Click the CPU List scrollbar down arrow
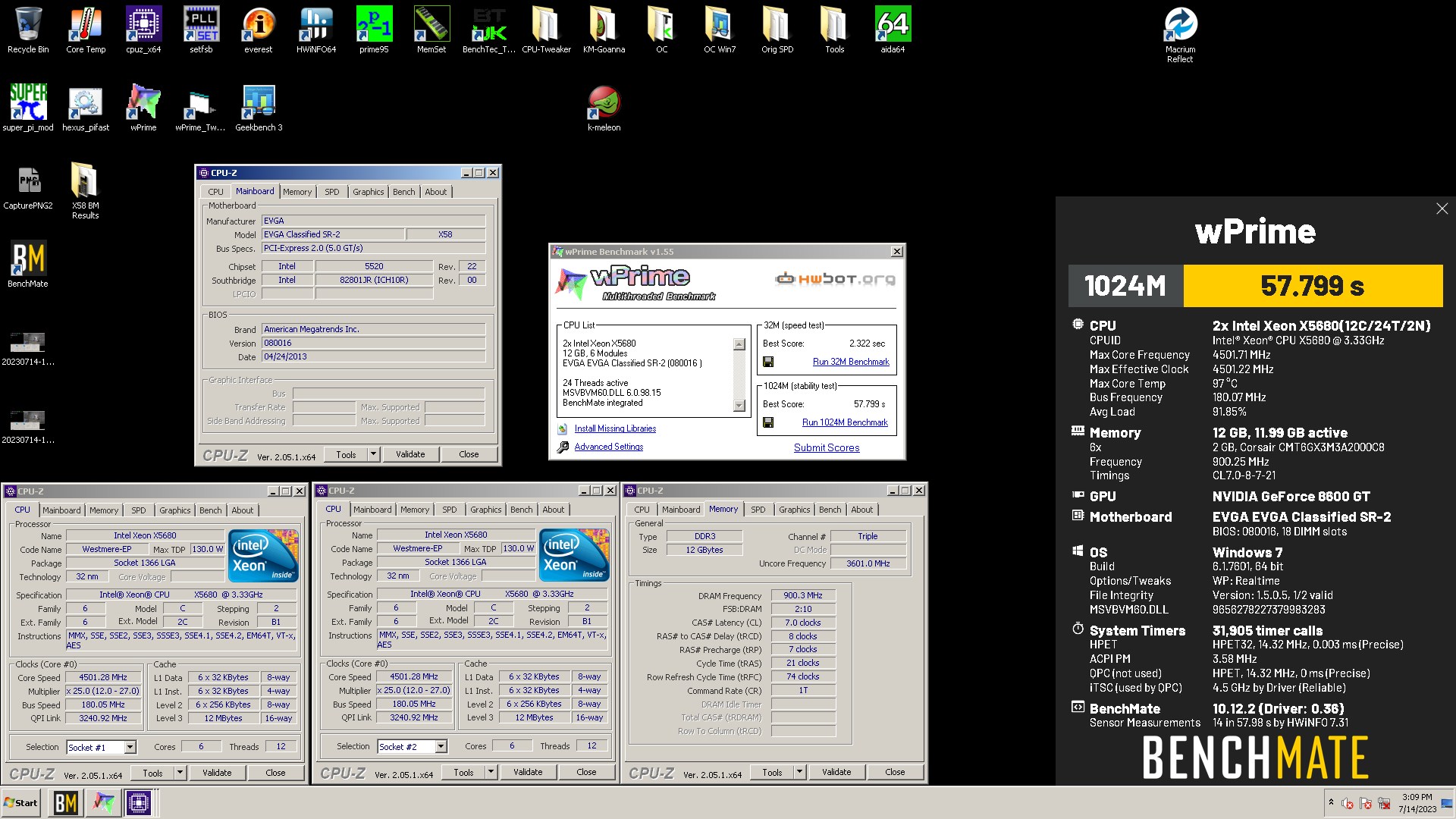The width and height of the screenshot is (1456, 819). [739, 406]
